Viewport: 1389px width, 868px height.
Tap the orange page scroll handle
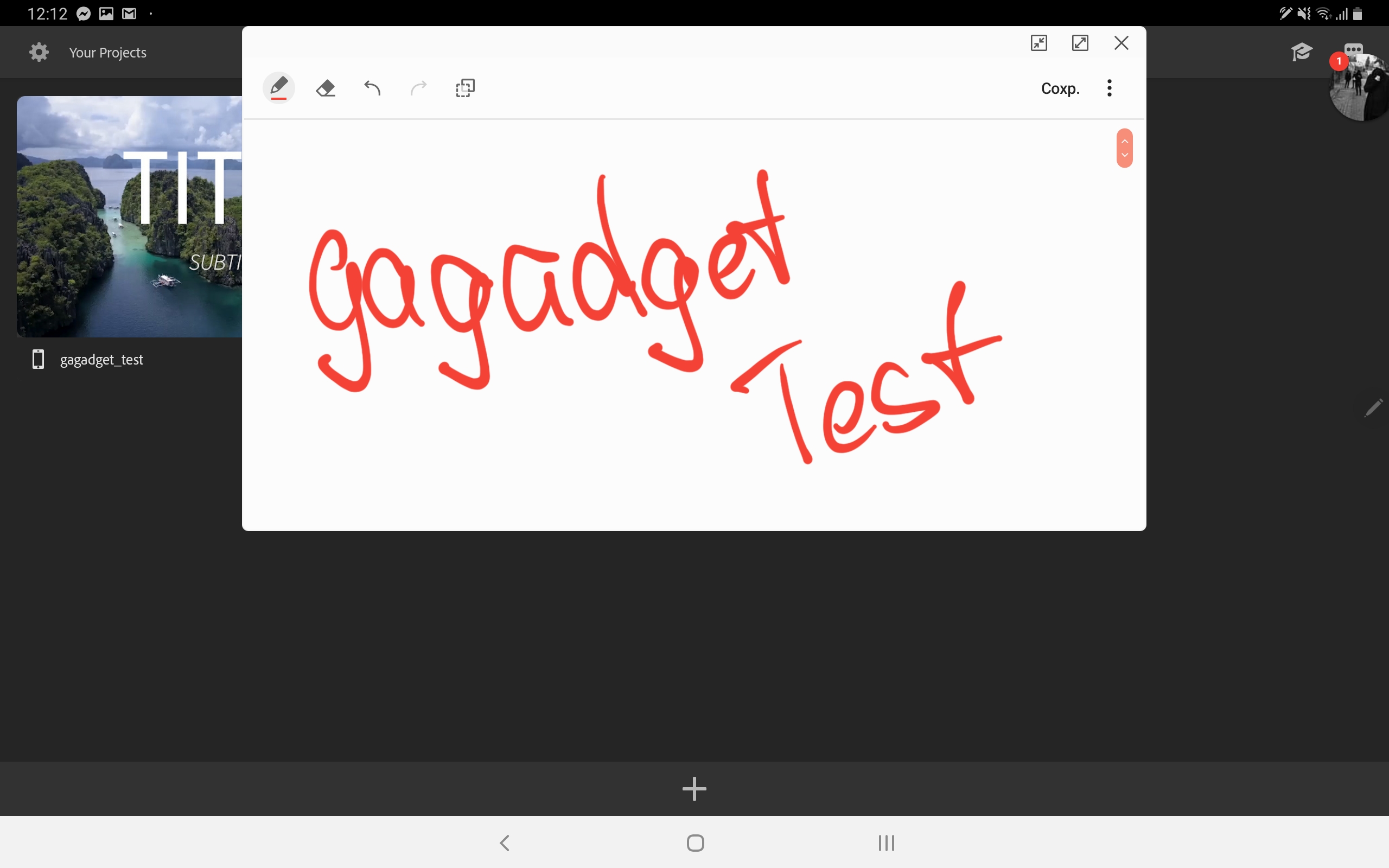[1124, 148]
